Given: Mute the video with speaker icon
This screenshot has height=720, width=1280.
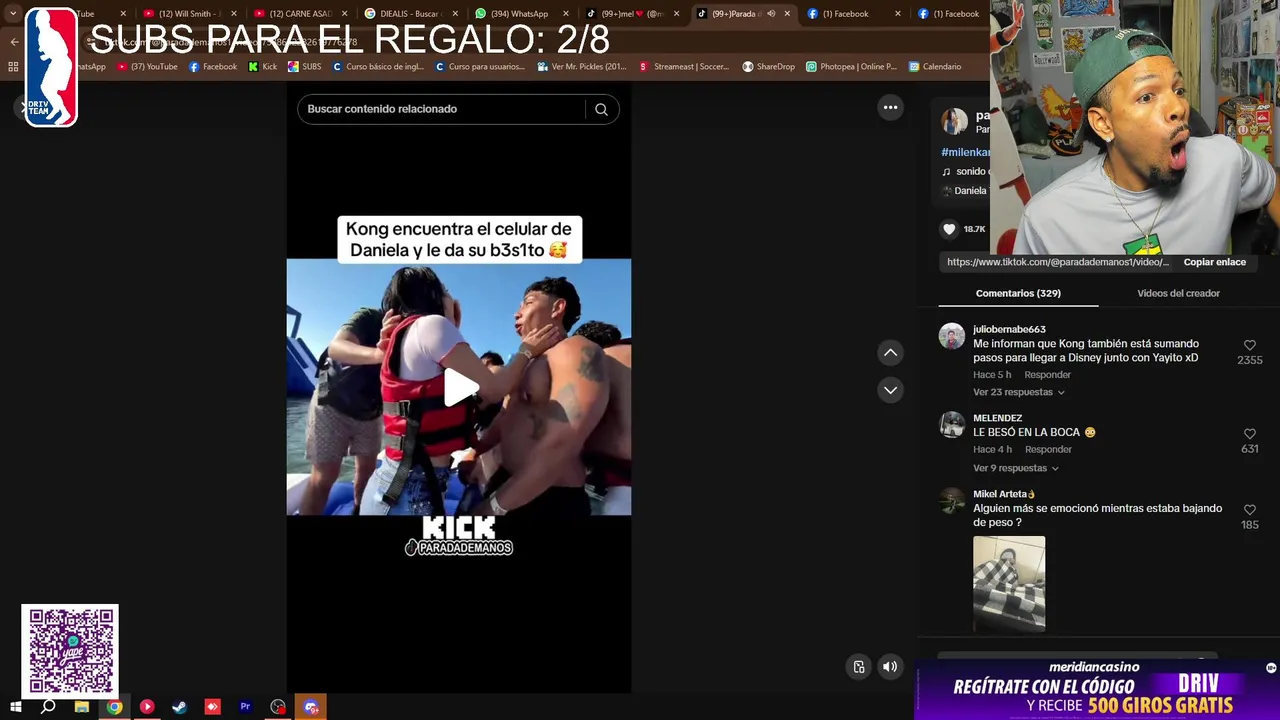Looking at the screenshot, I should click(890, 667).
